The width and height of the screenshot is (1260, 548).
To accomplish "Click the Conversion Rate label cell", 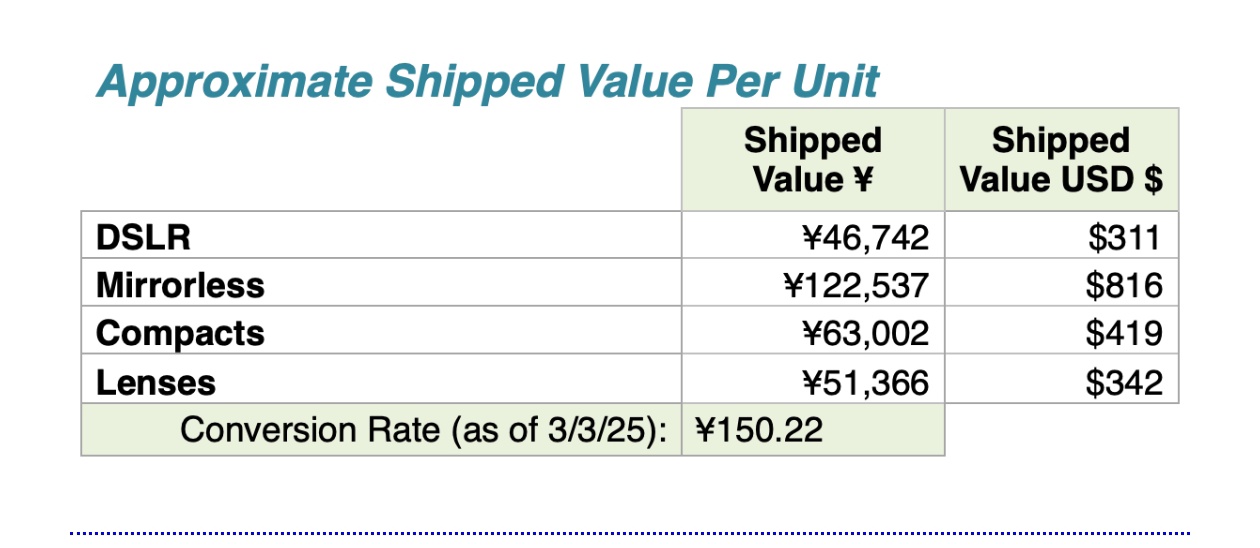I will pyautogui.click(x=381, y=430).
